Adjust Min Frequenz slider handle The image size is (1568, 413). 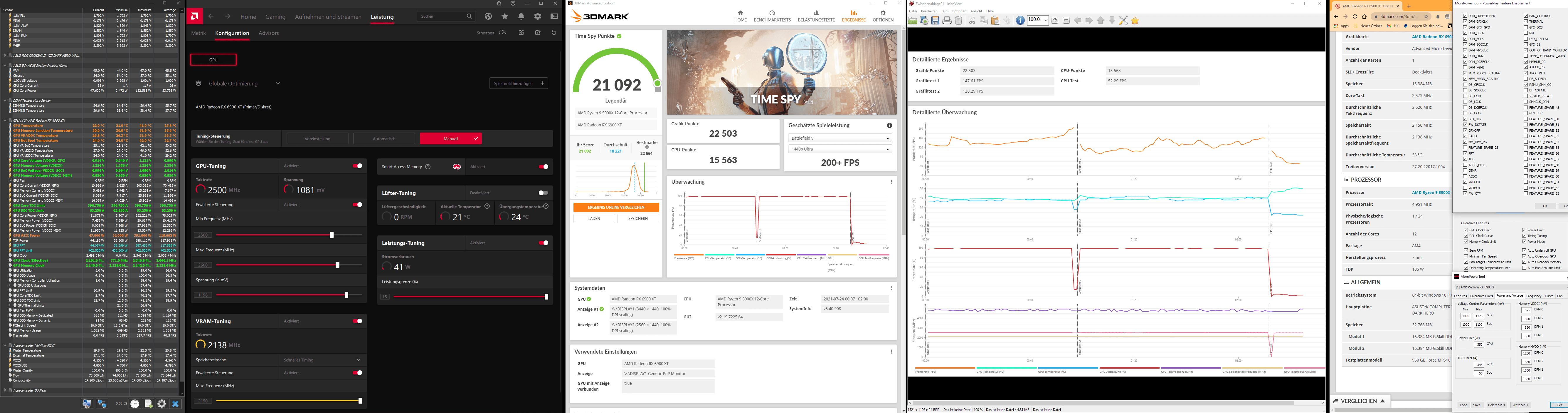332,235
